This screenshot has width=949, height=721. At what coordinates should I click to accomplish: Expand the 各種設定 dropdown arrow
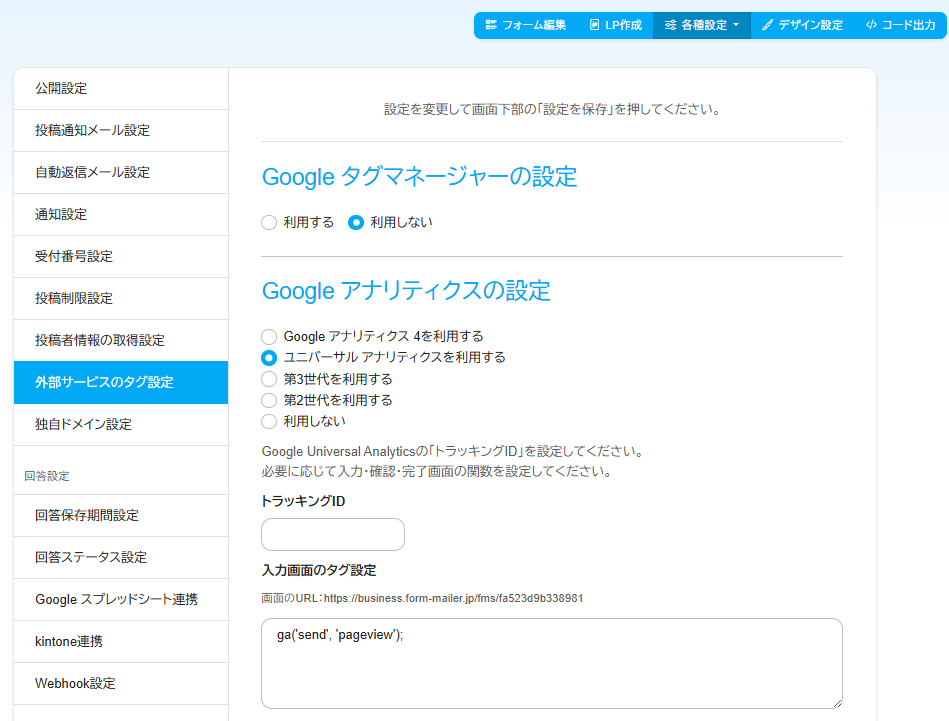(x=736, y=25)
